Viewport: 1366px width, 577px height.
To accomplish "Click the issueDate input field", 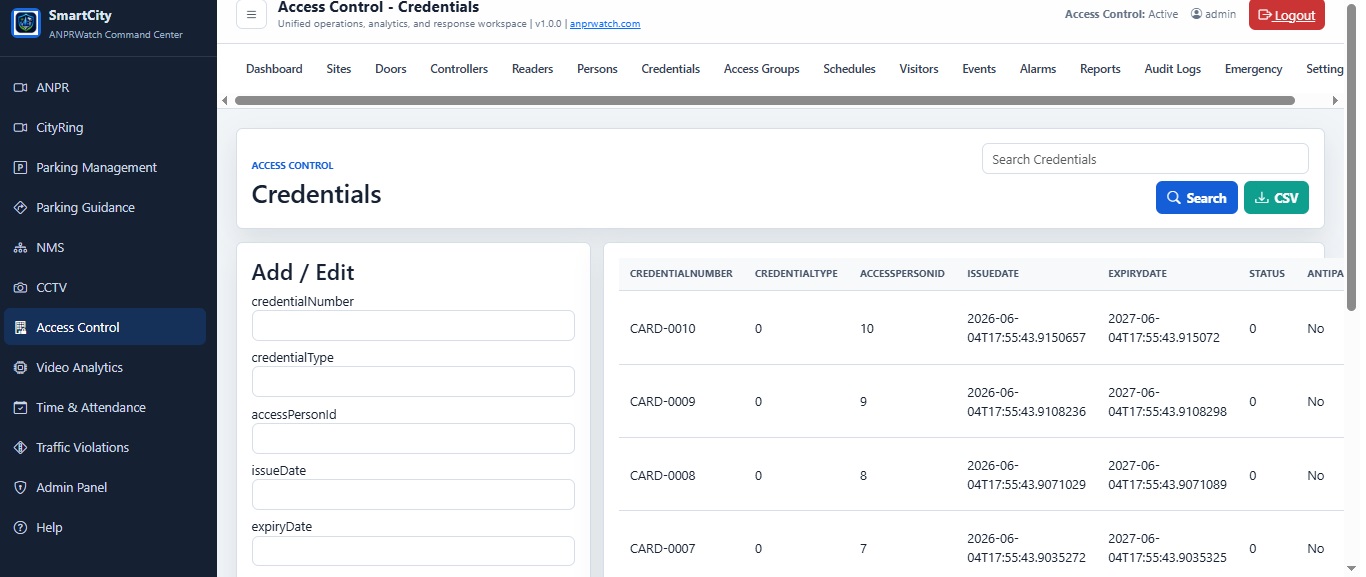I will click(413, 494).
